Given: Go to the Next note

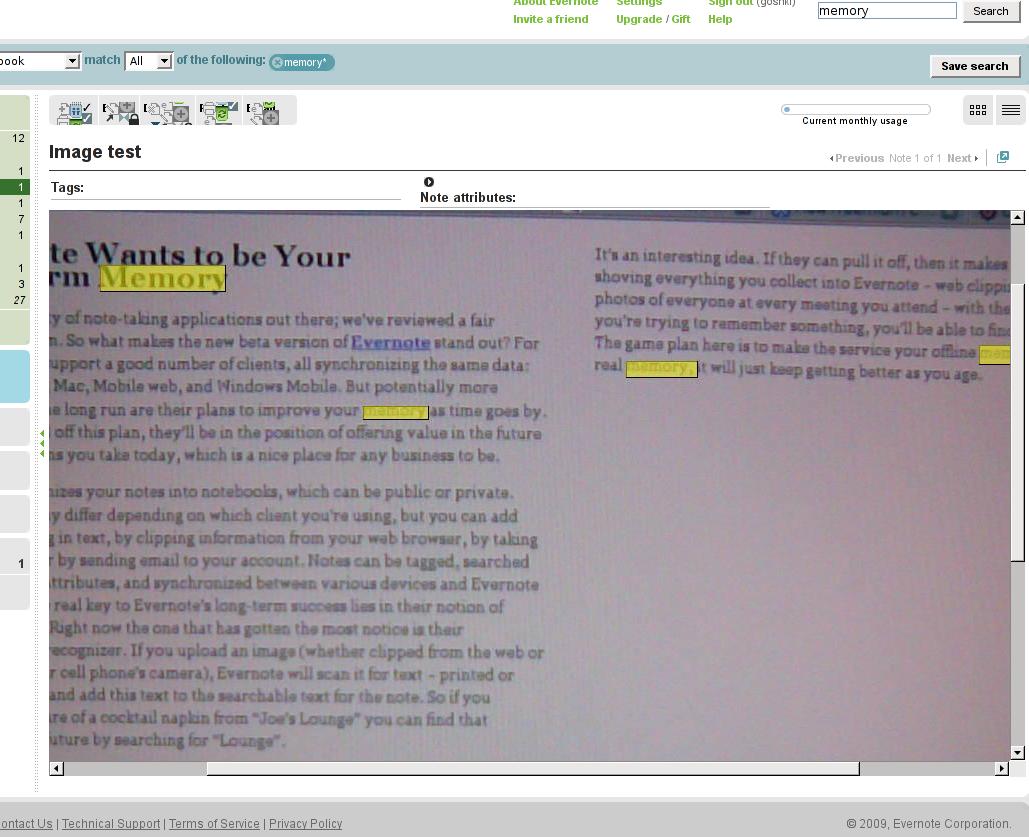Looking at the screenshot, I should (963, 158).
